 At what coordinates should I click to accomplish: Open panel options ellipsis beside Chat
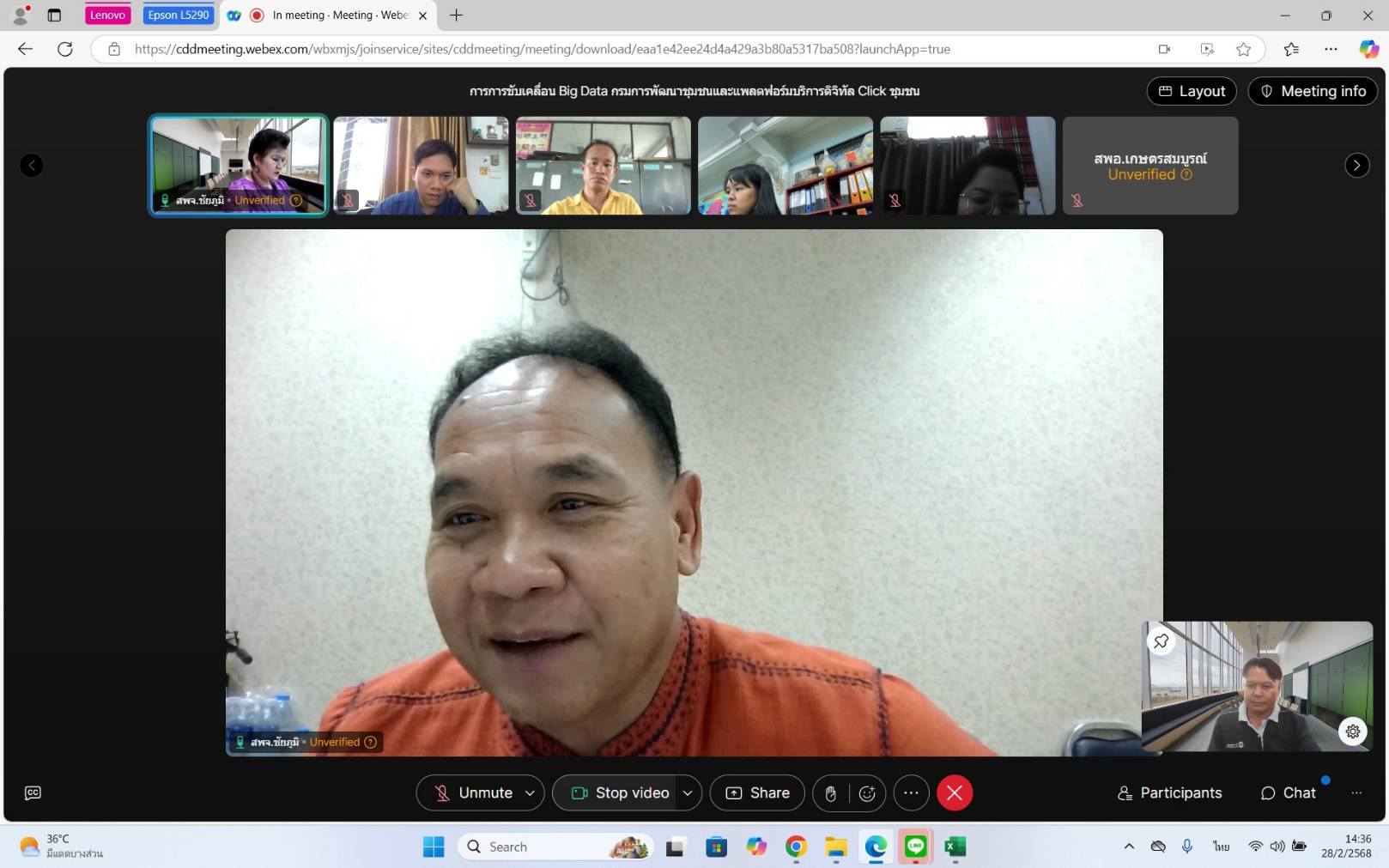tap(1356, 793)
